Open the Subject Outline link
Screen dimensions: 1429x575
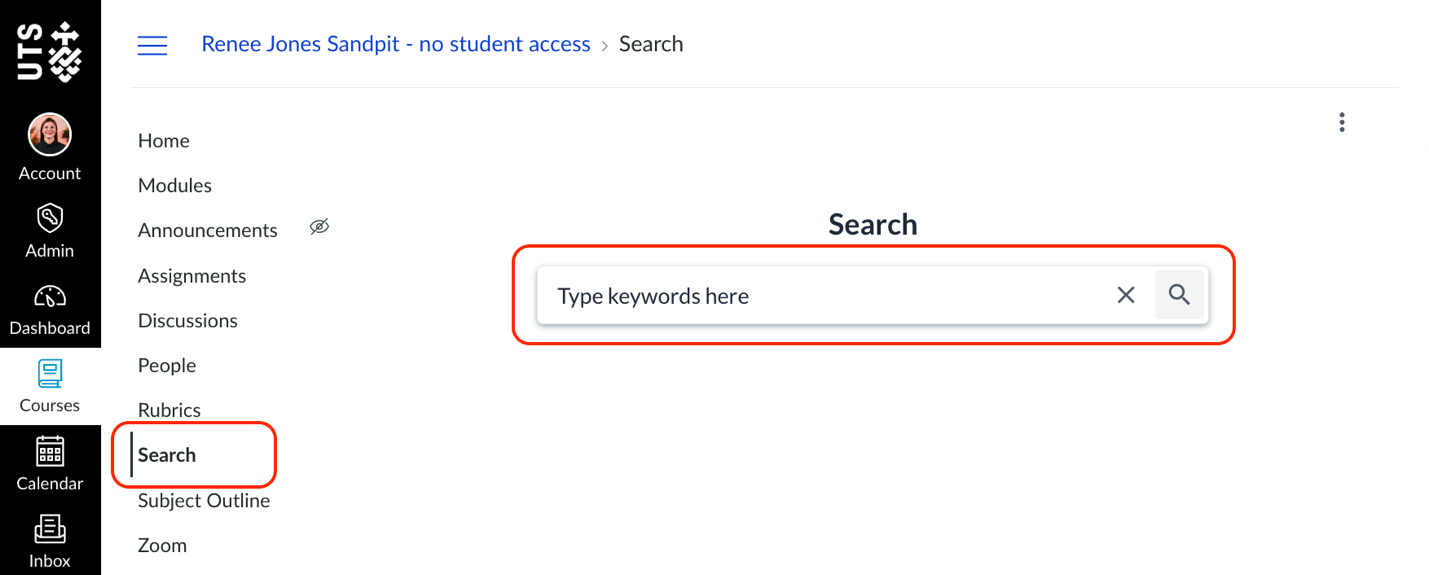[x=204, y=500]
